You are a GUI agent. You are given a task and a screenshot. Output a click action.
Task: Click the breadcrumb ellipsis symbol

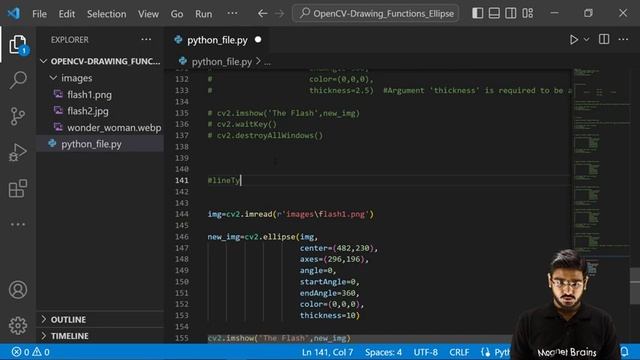point(267,62)
